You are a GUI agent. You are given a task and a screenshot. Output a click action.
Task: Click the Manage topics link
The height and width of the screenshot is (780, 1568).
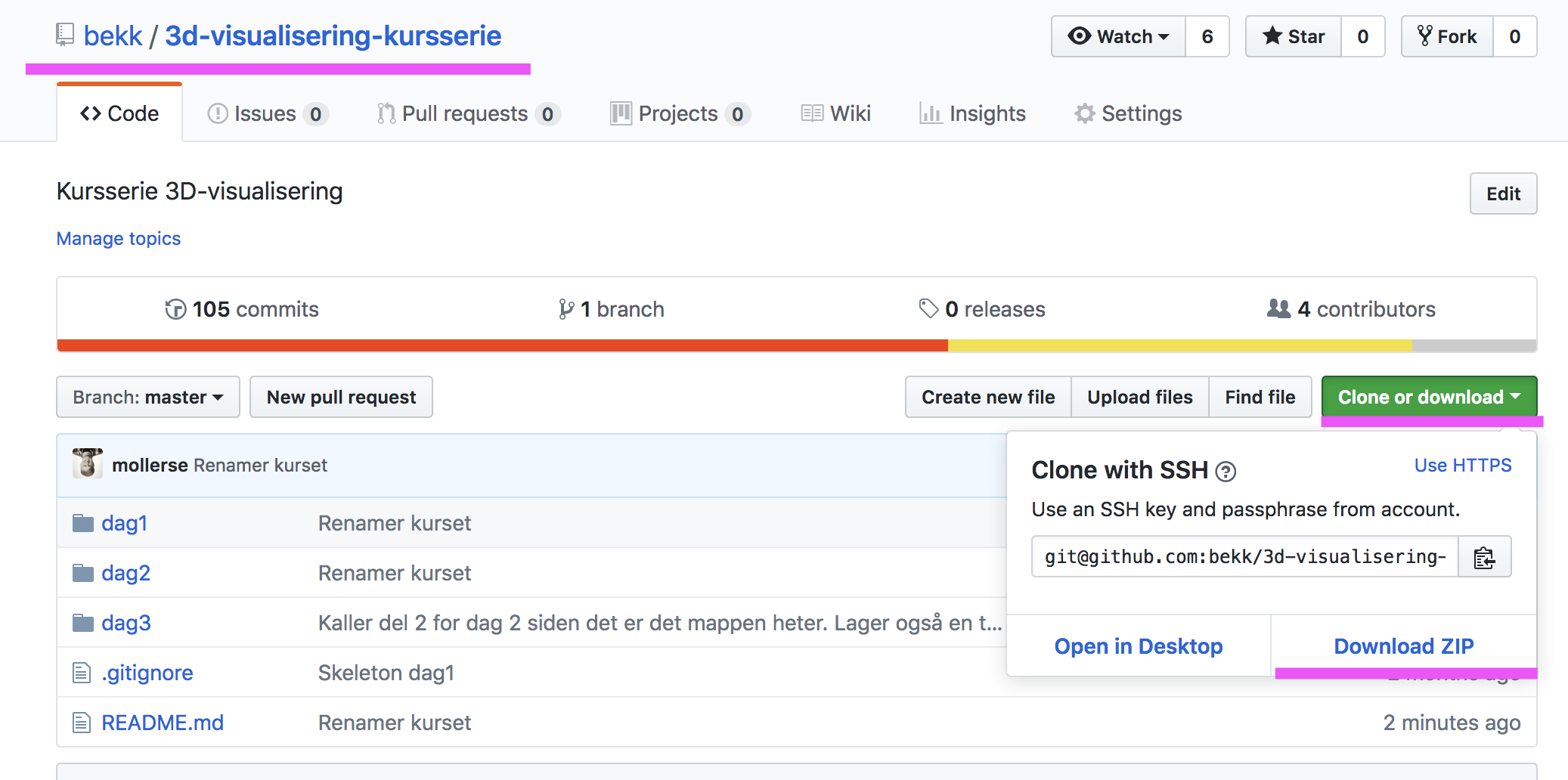[x=119, y=238]
